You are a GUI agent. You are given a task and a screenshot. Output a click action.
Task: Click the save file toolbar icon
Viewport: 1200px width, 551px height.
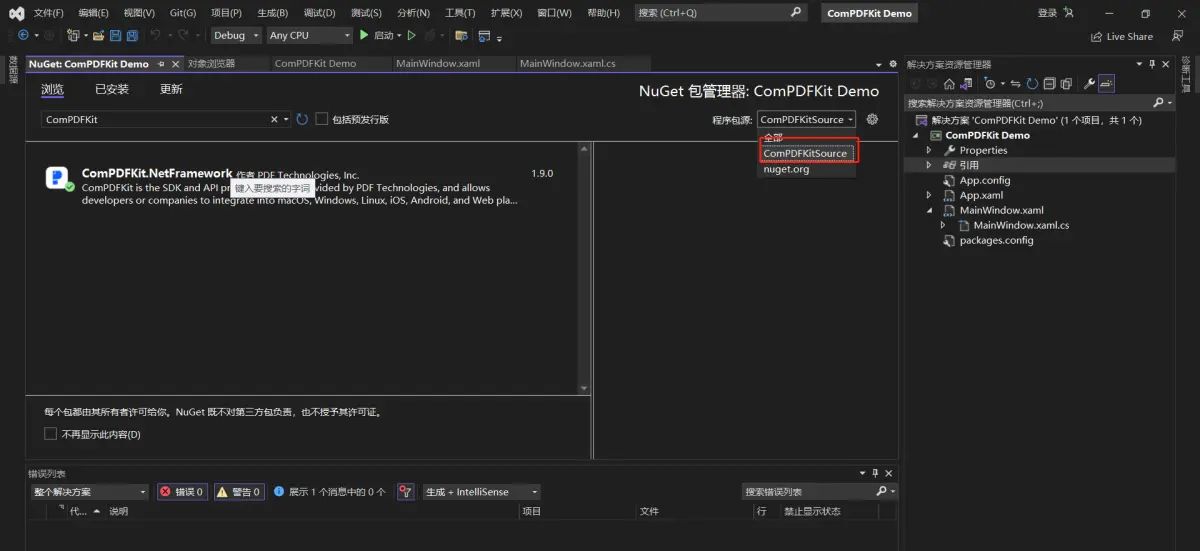[x=115, y=35]
